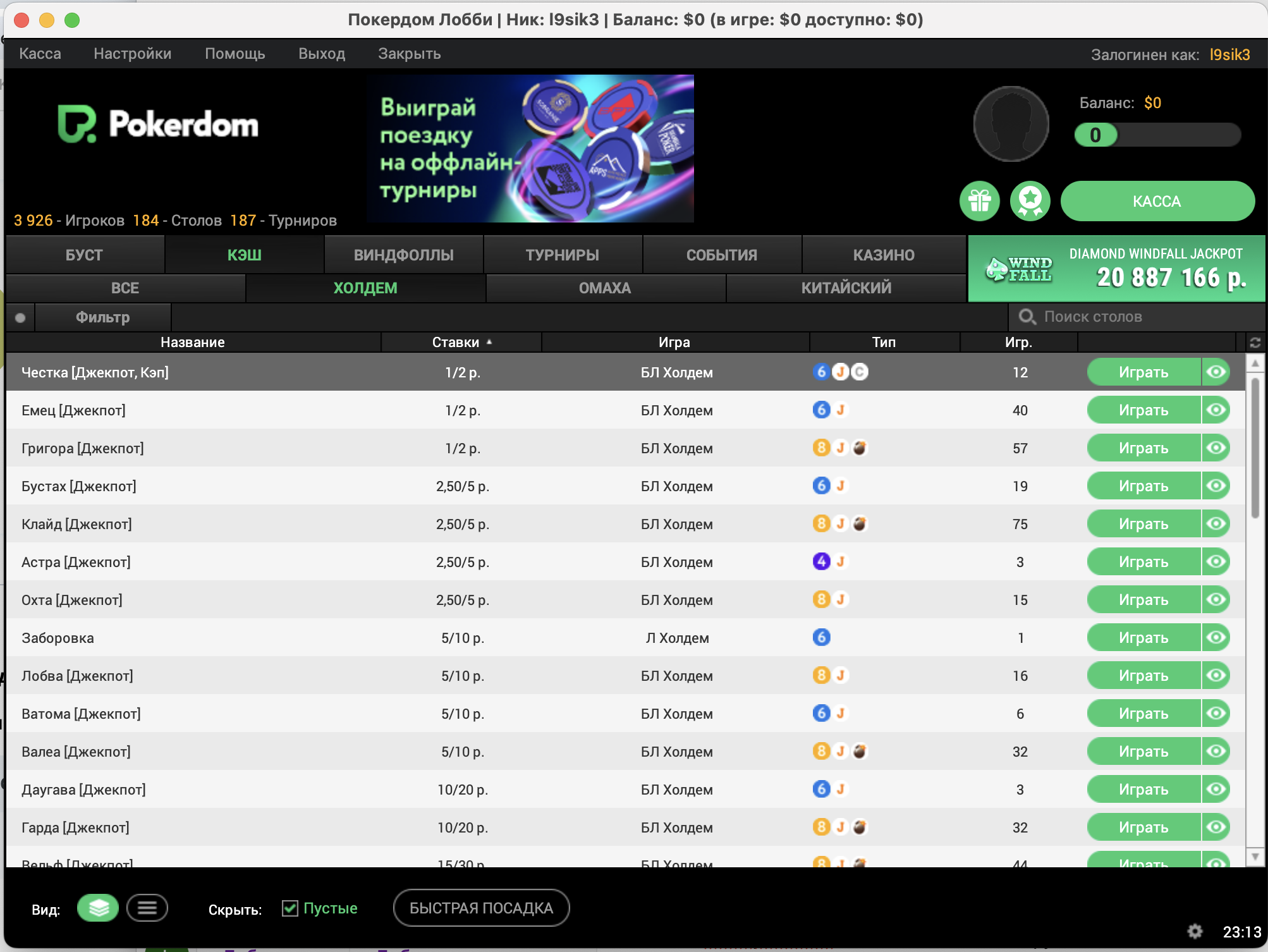This screenshot has width=1268, height=952.
Task: Click the 8-max badge in Охта row
Action: [x=821, y=599]
